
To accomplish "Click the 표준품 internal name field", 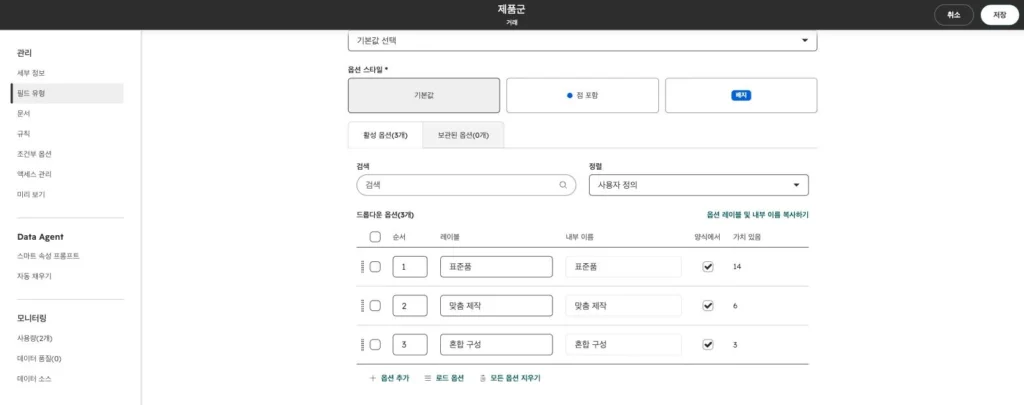I will [x=624, y=267].
